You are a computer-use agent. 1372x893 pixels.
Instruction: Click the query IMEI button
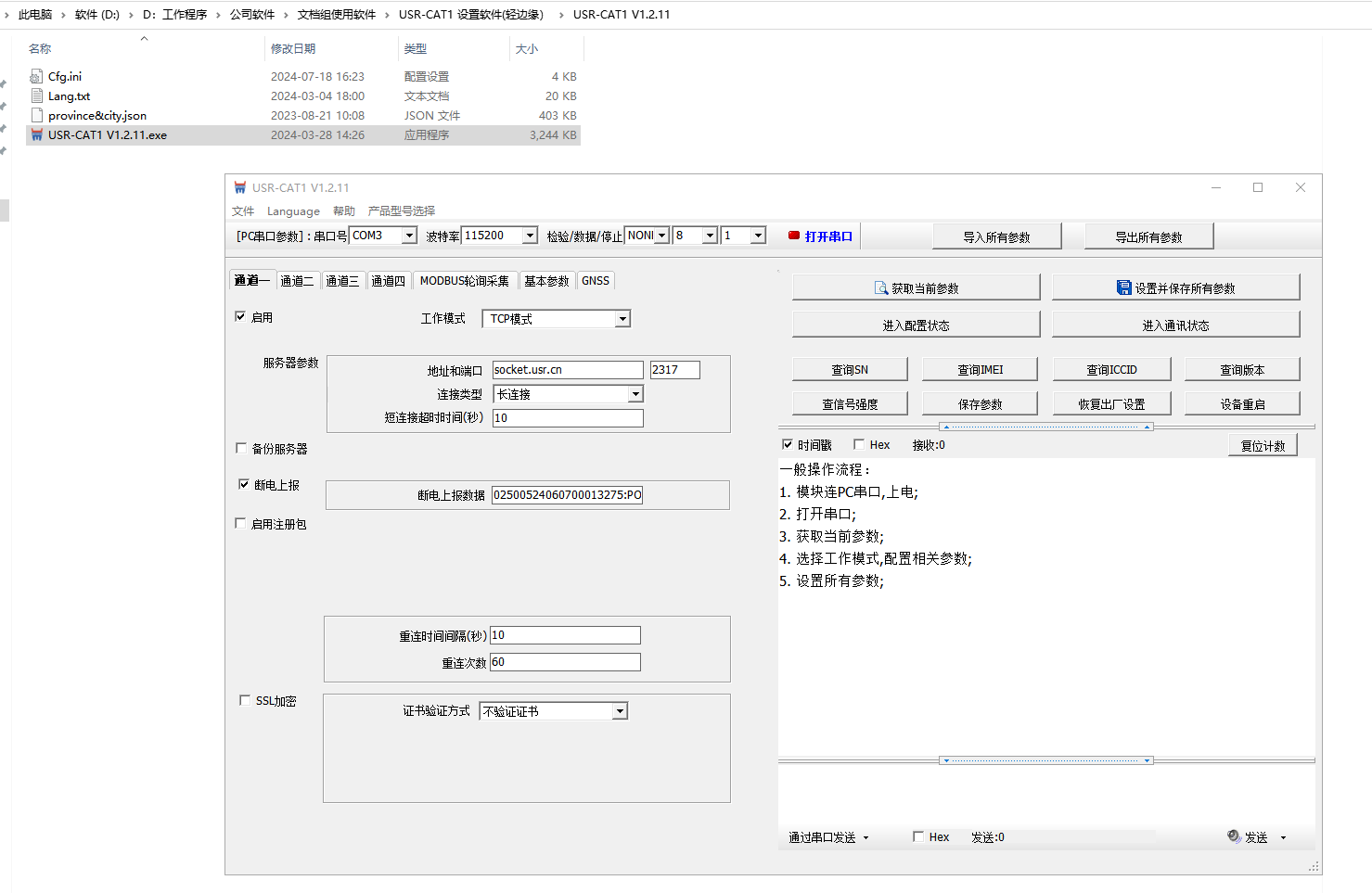[980, 370]
